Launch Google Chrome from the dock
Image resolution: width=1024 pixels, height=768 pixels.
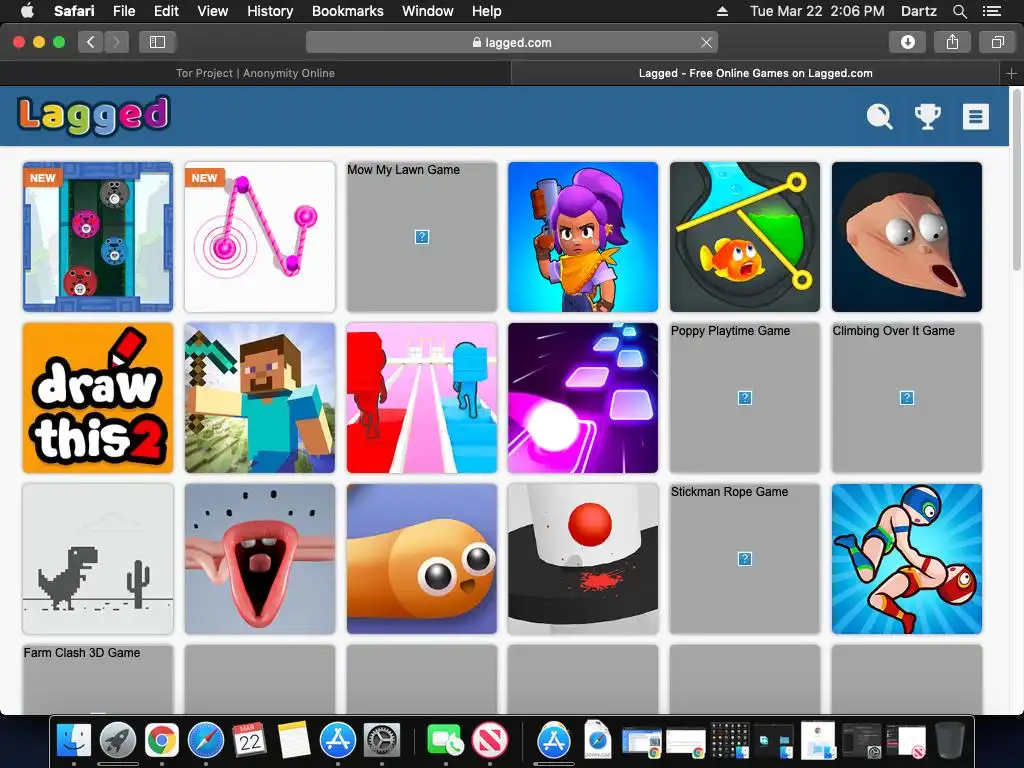[x=162, y=741]
